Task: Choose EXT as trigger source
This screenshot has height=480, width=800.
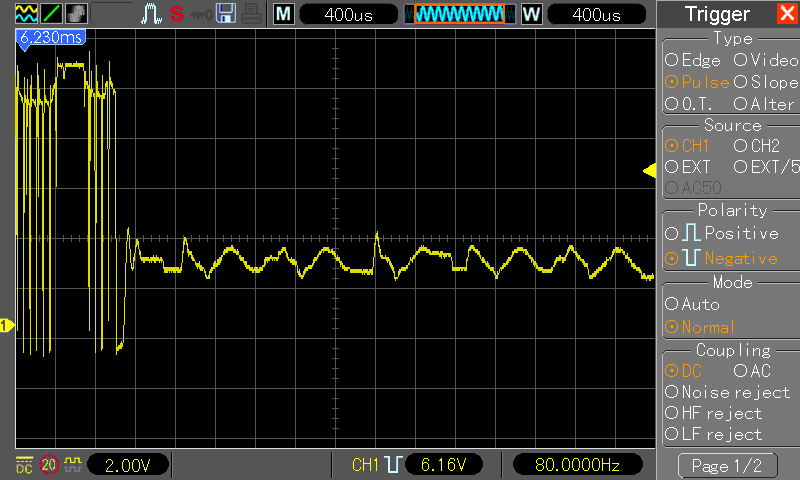Action: tap(688, 167)
